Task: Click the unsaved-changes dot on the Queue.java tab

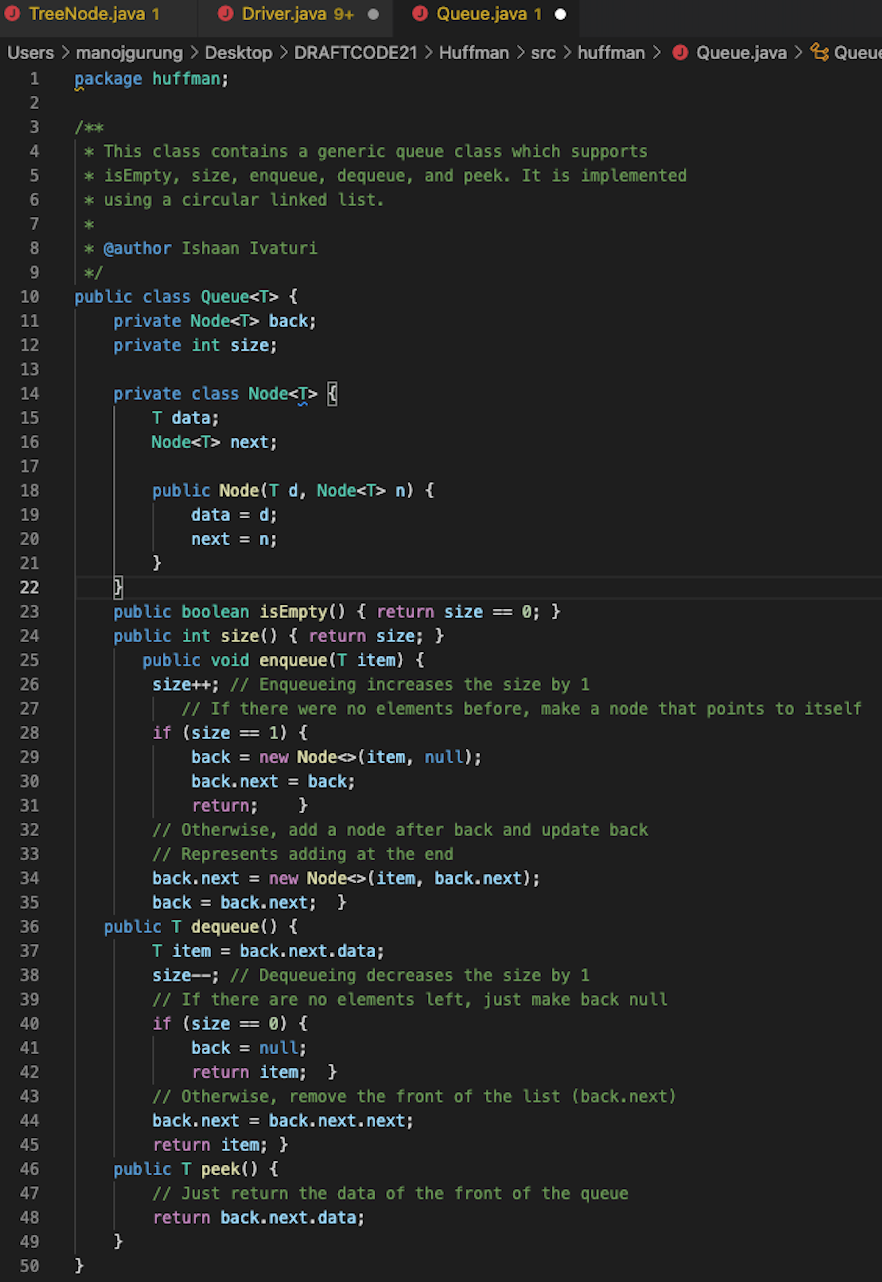Action: point(560,16)
